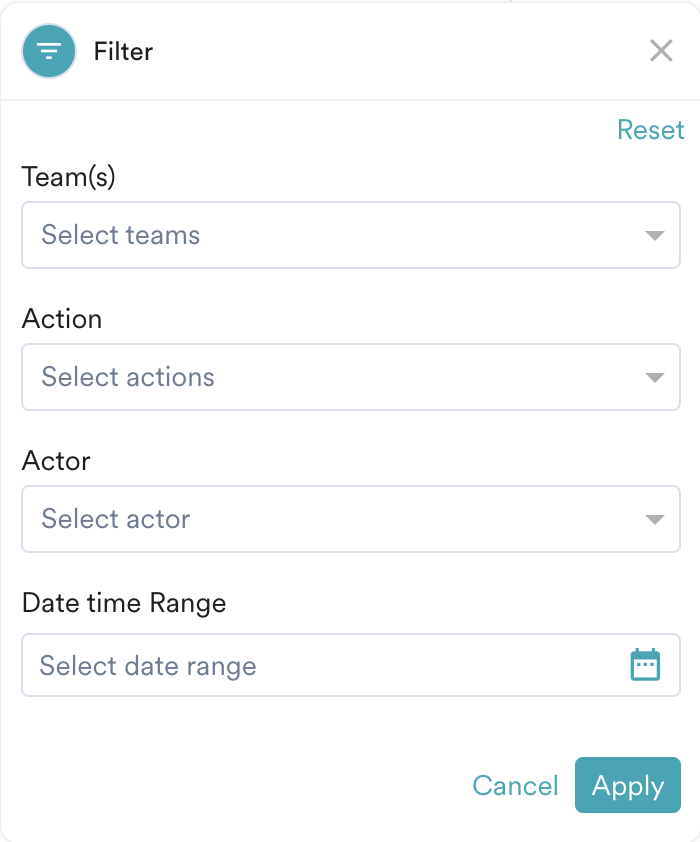Expand the Select actor dropdown arrow
The width and height of the screenshot is (700, 842).
click(654, 519)
